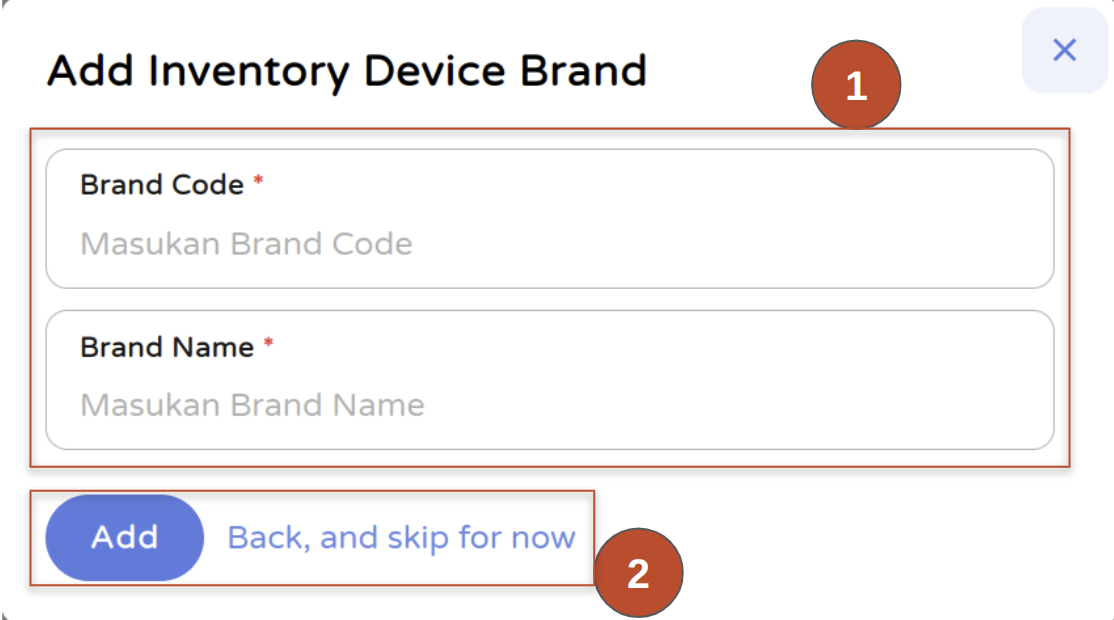Click the red asterisk beside Brand Code
The width and height of the screenshot is (1114, 620).
(x=258, y=180)
